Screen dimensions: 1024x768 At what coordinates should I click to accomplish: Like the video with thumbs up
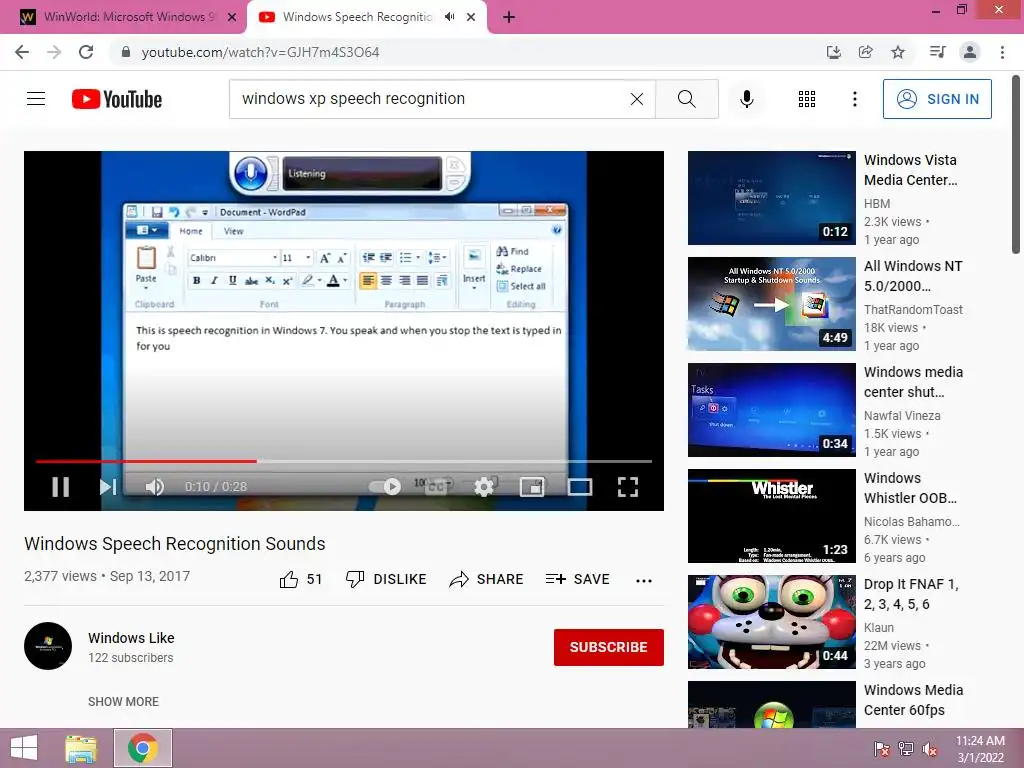coord(301,579)
